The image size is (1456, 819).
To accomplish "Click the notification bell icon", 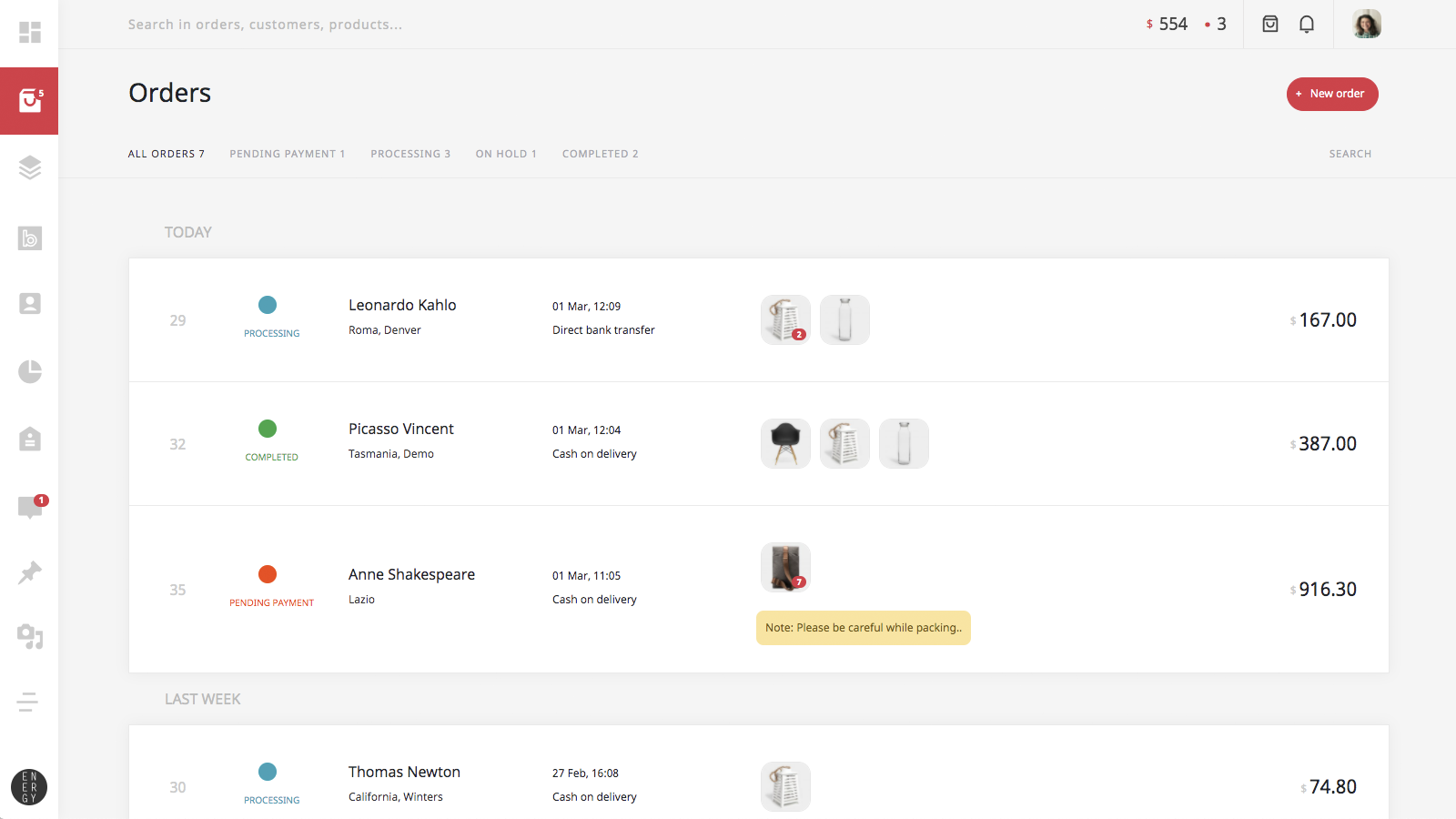I will (1307, 25).
